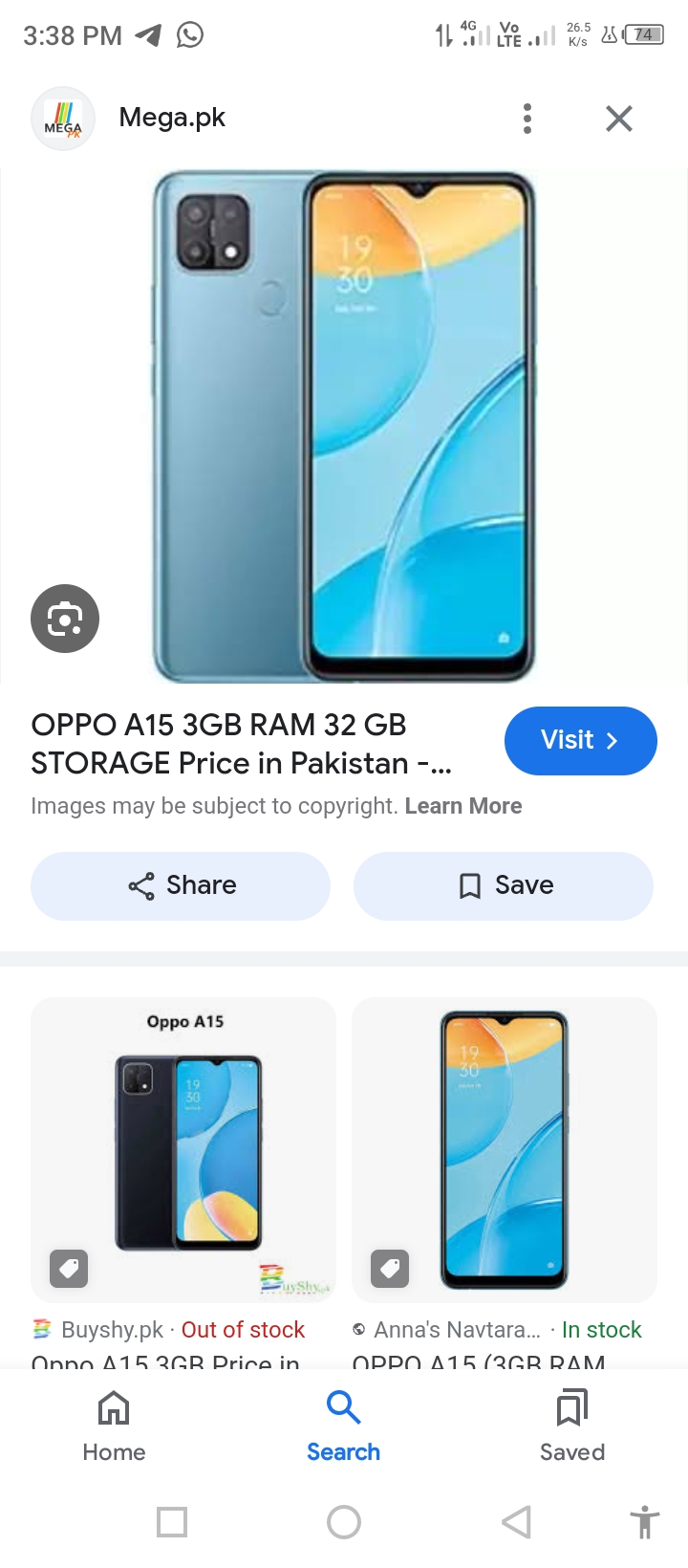Open the Buyshy.pk Oppo A15 black thumbnail
This screenshot has width=688, height=1568.
click(183, 1149)
